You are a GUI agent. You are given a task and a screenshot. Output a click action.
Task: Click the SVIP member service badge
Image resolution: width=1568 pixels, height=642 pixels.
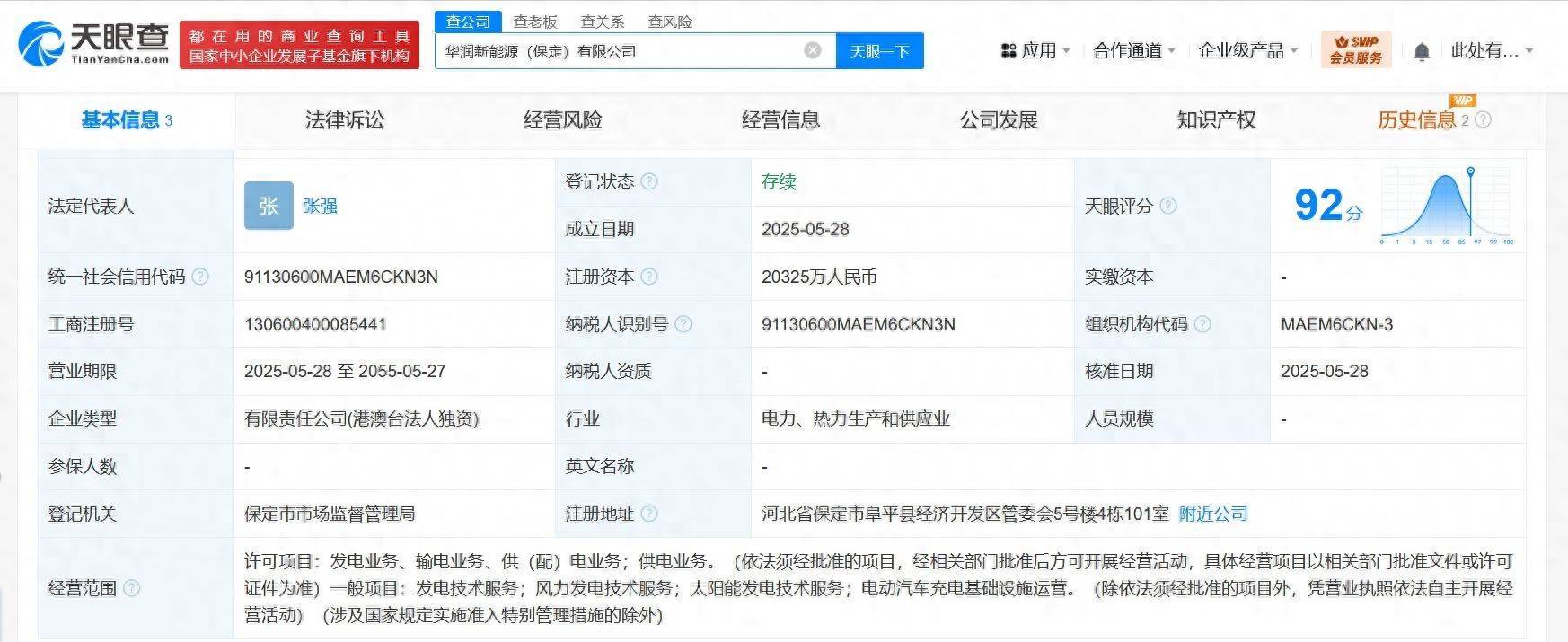pyautogui.click(x=1355, y=49)
